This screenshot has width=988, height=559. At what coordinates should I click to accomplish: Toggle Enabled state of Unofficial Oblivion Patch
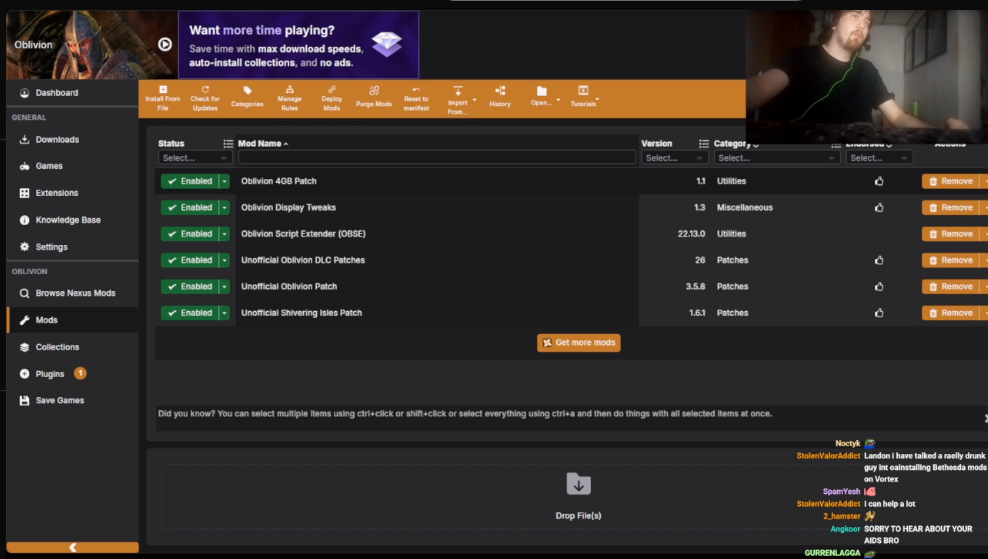click(190, 287)
